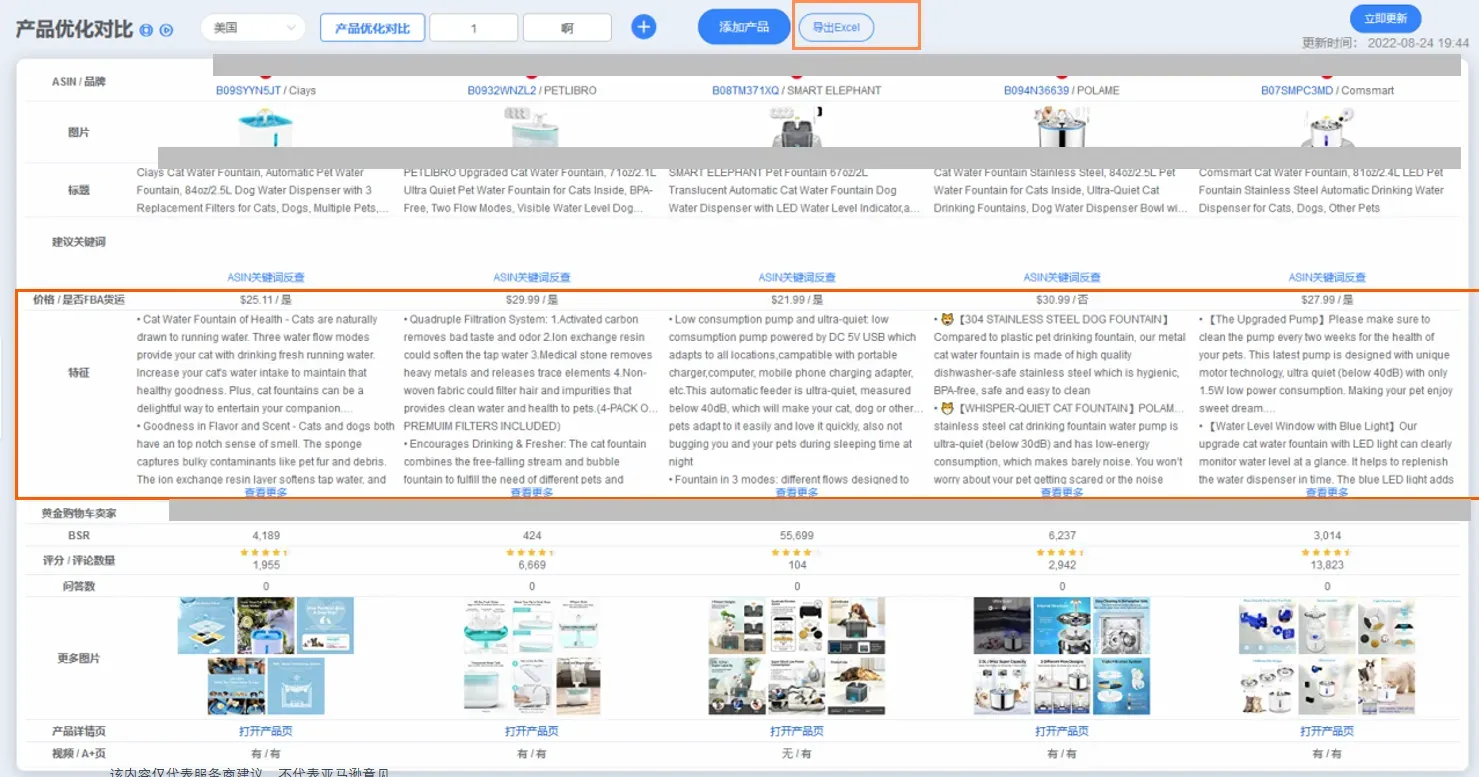
Task: Expand 查看更多 for SMART ELEPHANT features
Action: (x=797, y=492)
